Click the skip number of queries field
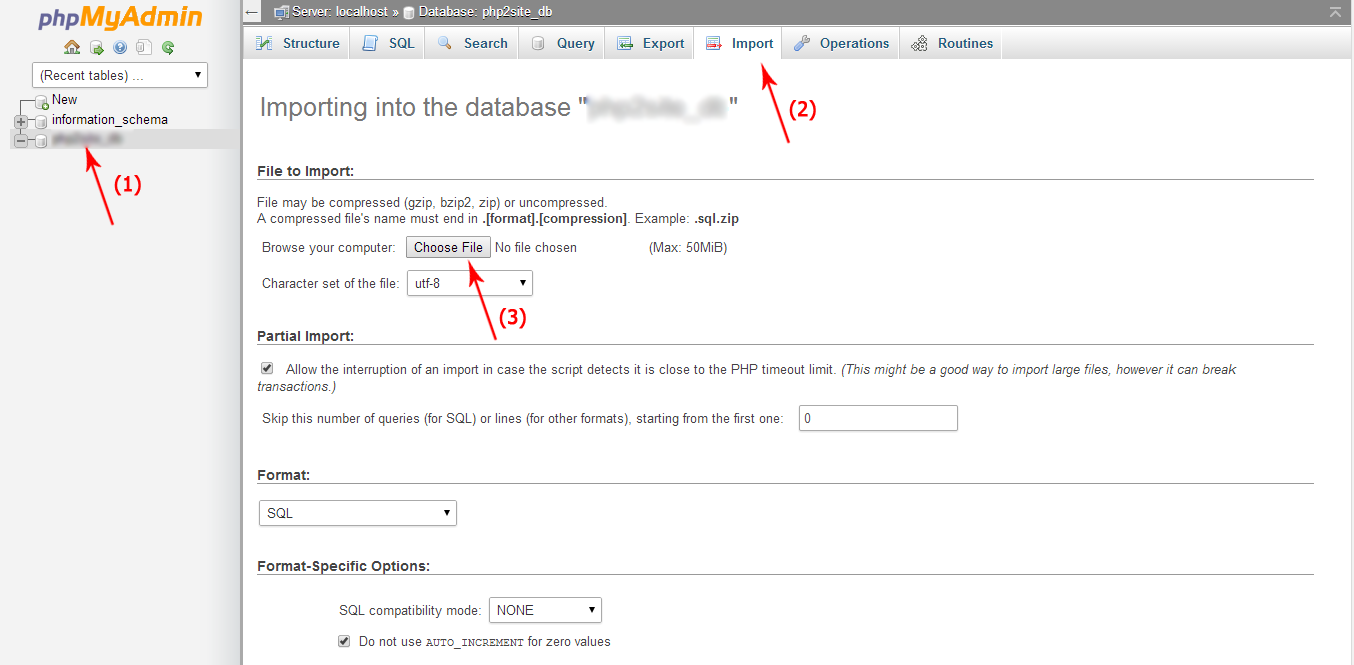Image resolution: width=1354 pixels, height=665 pixels. click(x=878, y=418)
